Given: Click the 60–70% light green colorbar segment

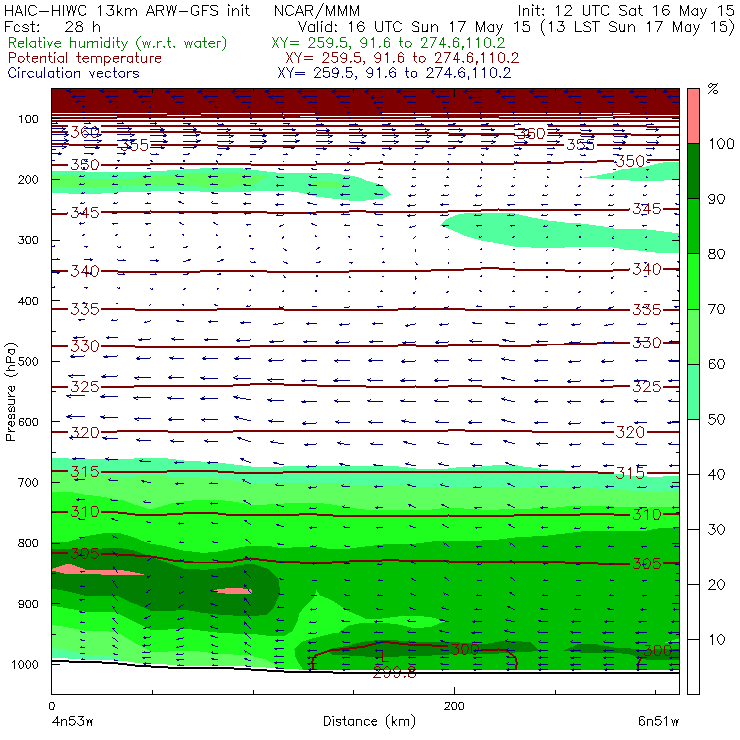Looking at the screenshot, I should tap(693, 336).
